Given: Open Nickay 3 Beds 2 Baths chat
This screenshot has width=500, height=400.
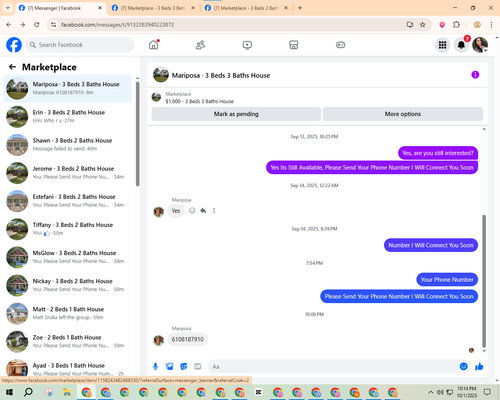Looking at the screenshot, I should tap(67, 285).
